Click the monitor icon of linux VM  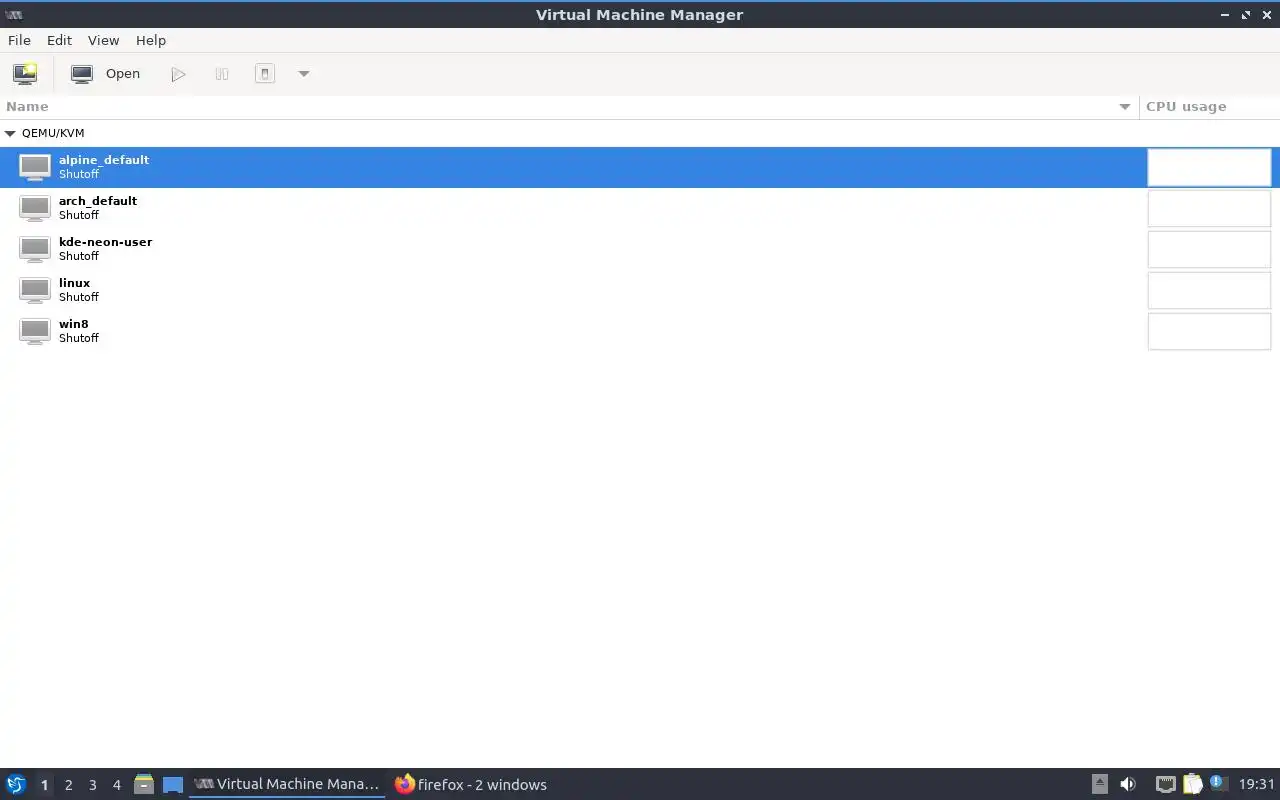(x=35, y=290)
